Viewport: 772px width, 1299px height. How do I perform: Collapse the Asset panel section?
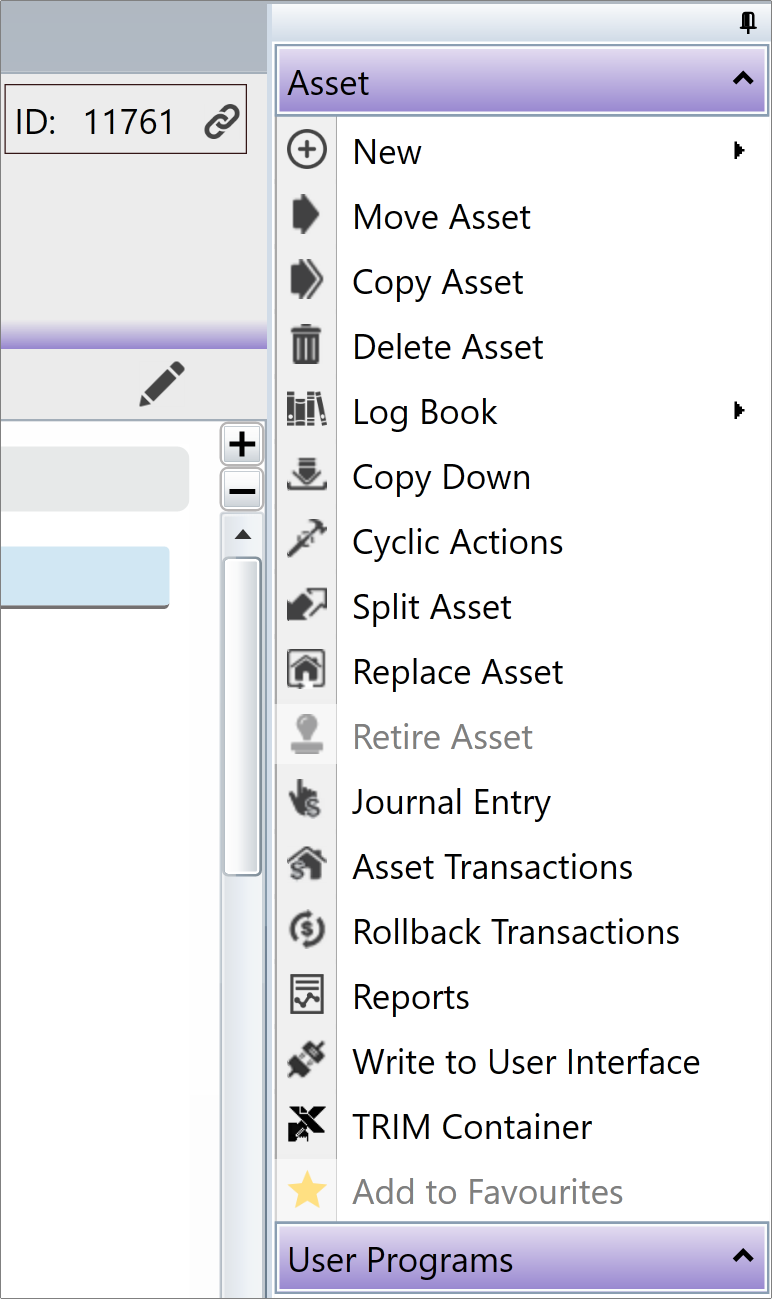743,78
